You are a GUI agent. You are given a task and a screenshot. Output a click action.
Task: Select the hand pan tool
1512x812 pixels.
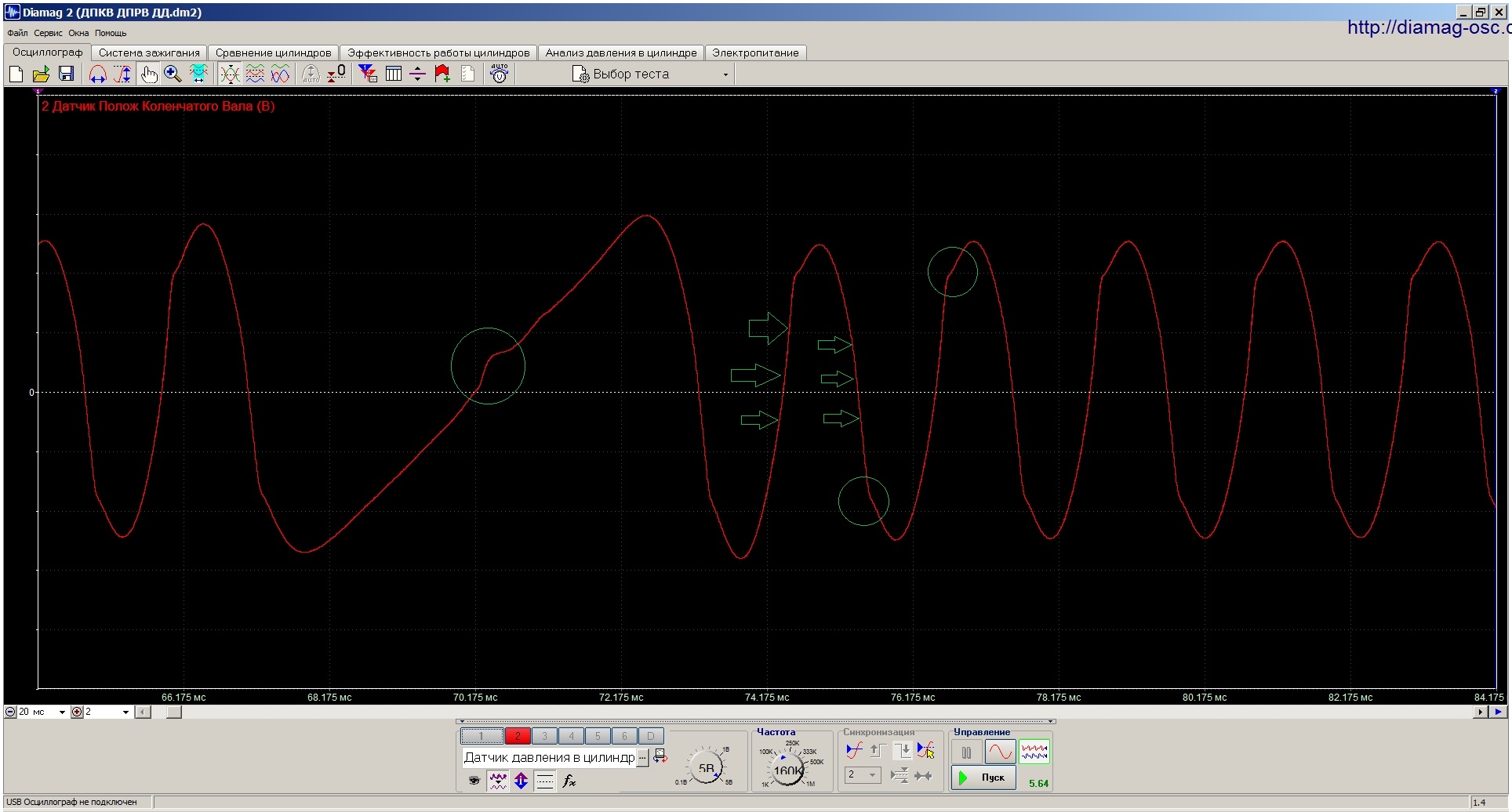click(148, 74)
